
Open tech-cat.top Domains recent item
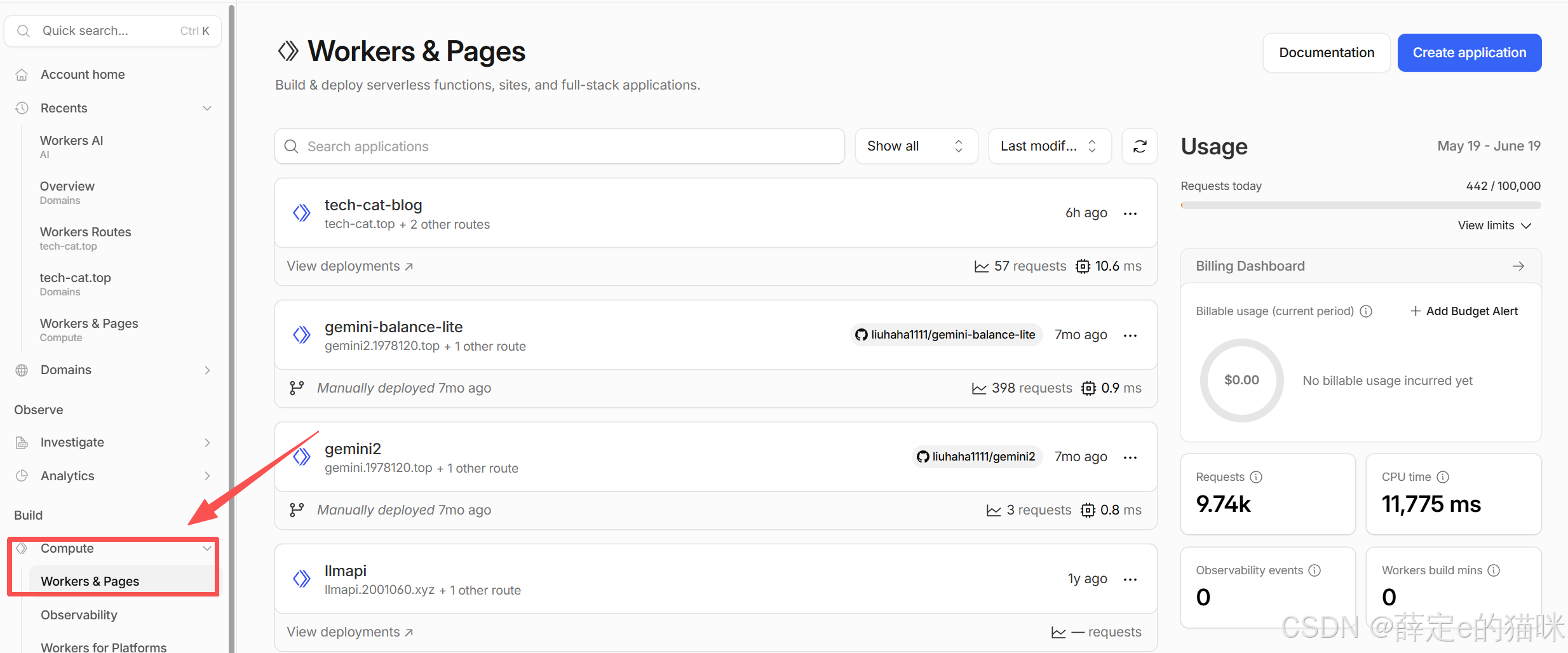[x=75, y=284]
